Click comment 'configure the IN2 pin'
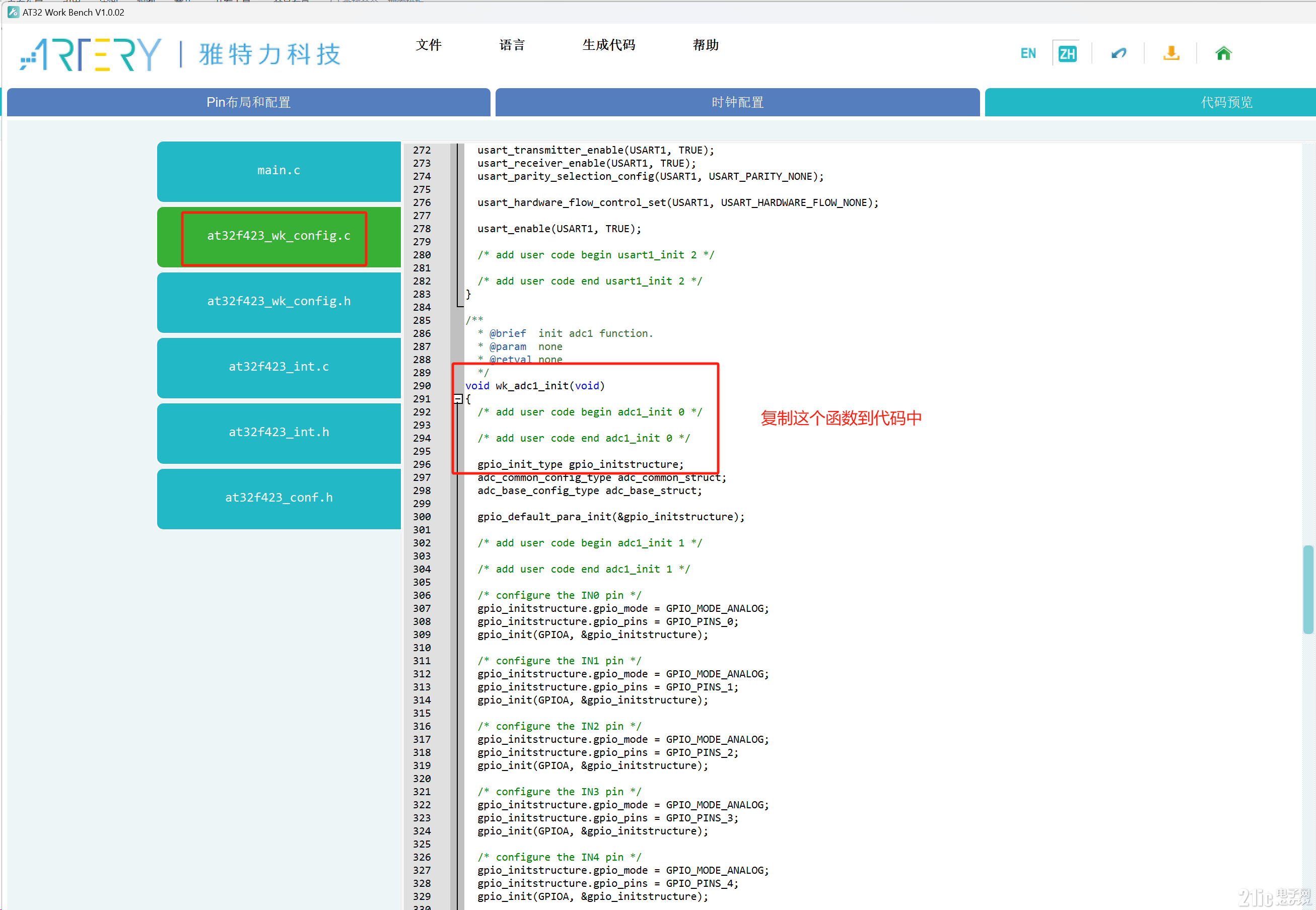 pyautogui.click(x=559, y=726)
